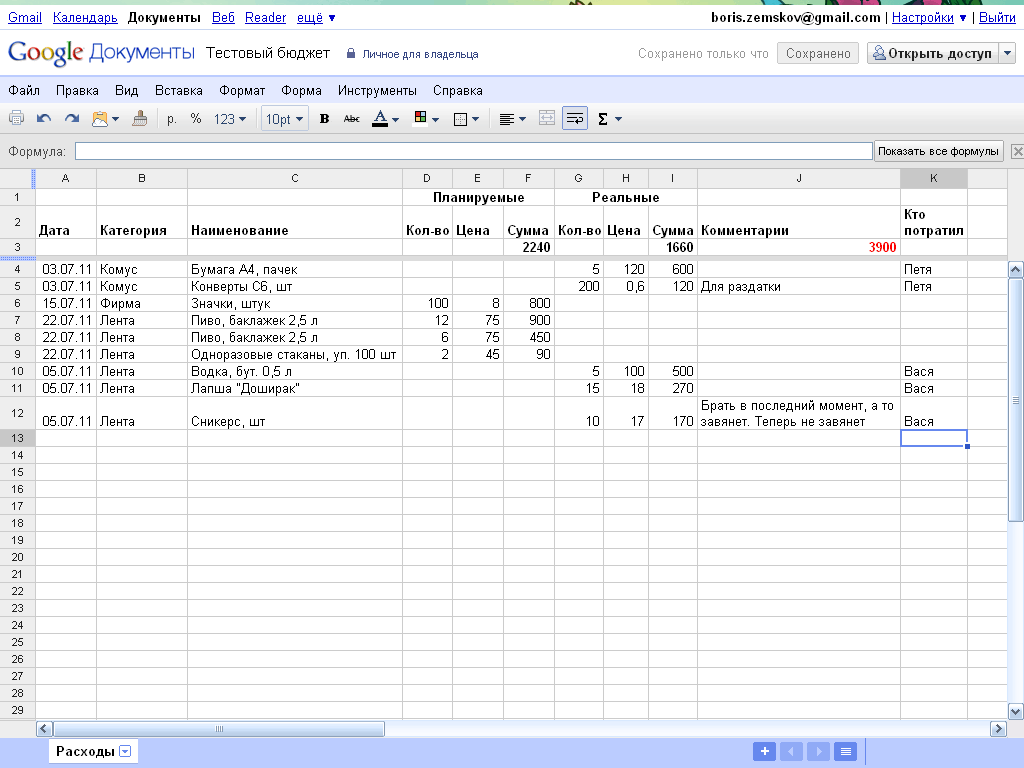
Task: Select the paint format brush icon
Action: [x=139, y=119]
